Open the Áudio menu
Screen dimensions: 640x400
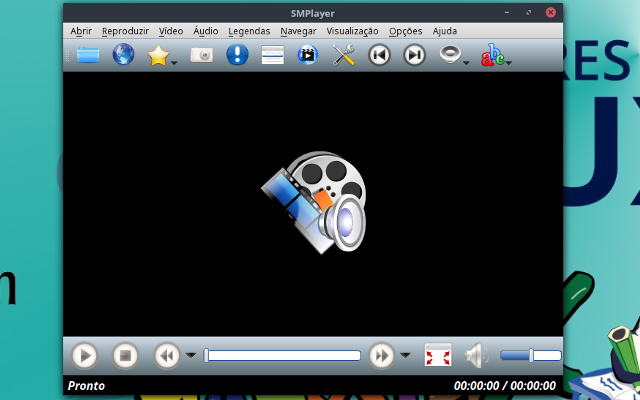206,31
